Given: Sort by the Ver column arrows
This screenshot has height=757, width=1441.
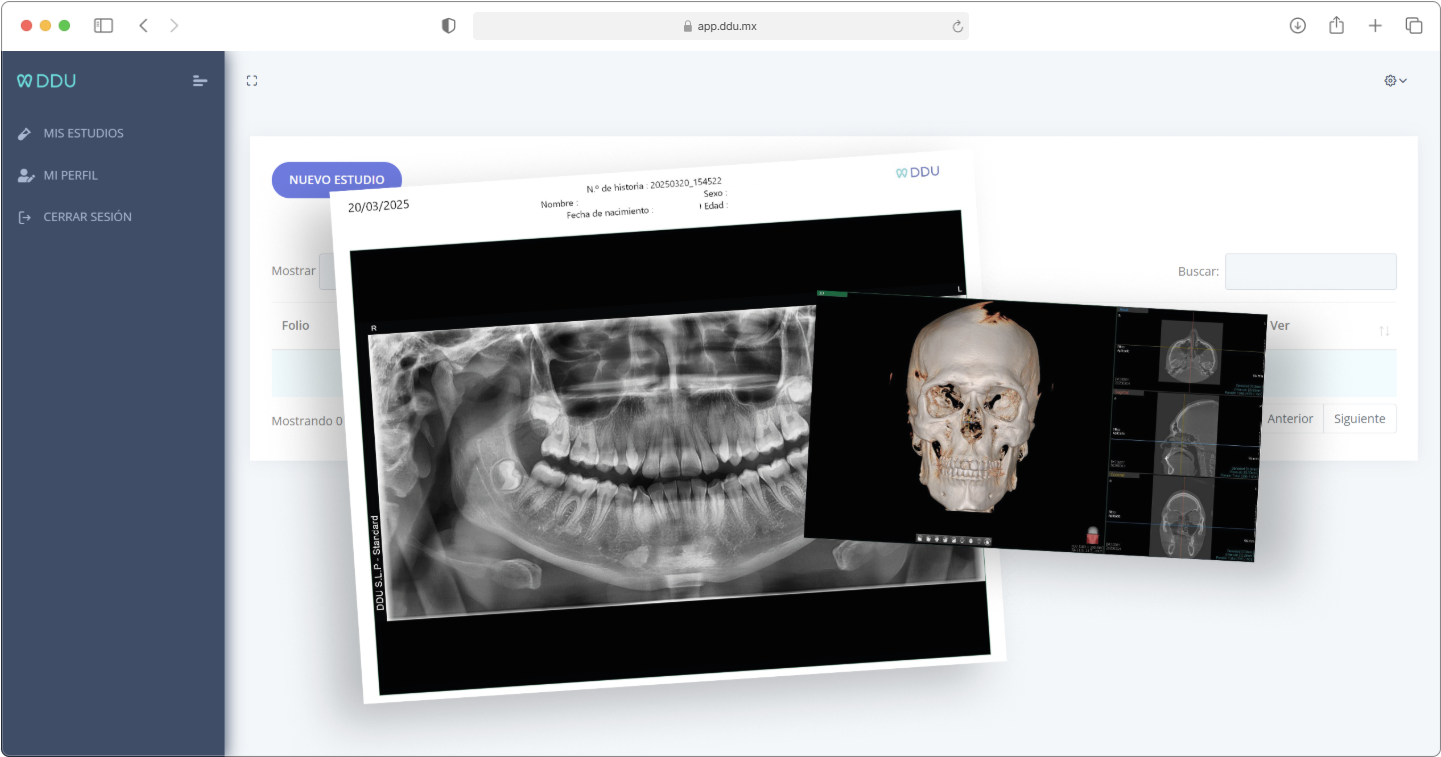Looking at the screenshot, I should coord(1384,330).
